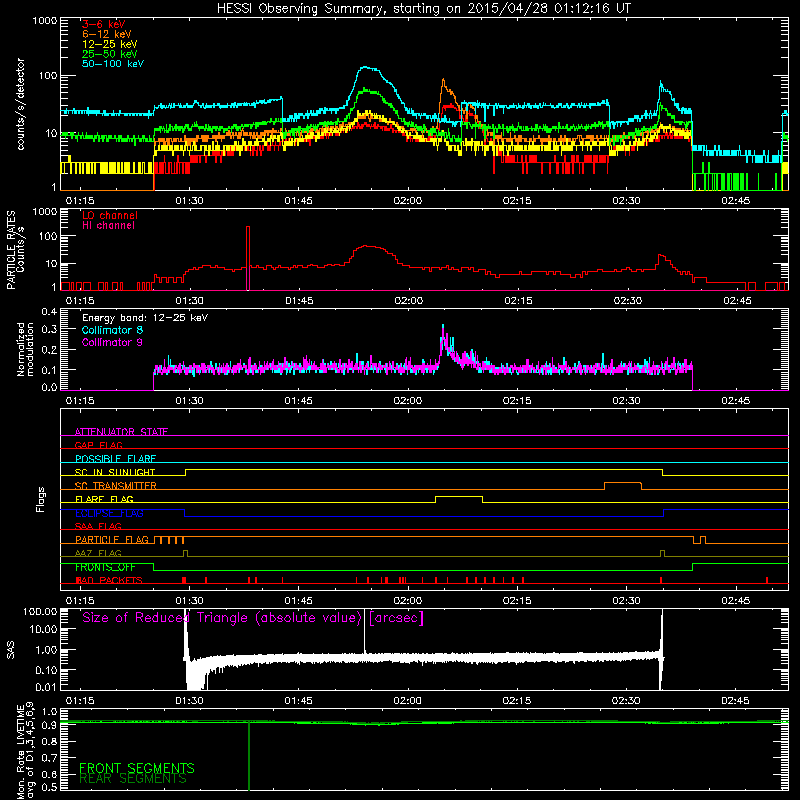Click the HI channel legend label

coord(109,226)
